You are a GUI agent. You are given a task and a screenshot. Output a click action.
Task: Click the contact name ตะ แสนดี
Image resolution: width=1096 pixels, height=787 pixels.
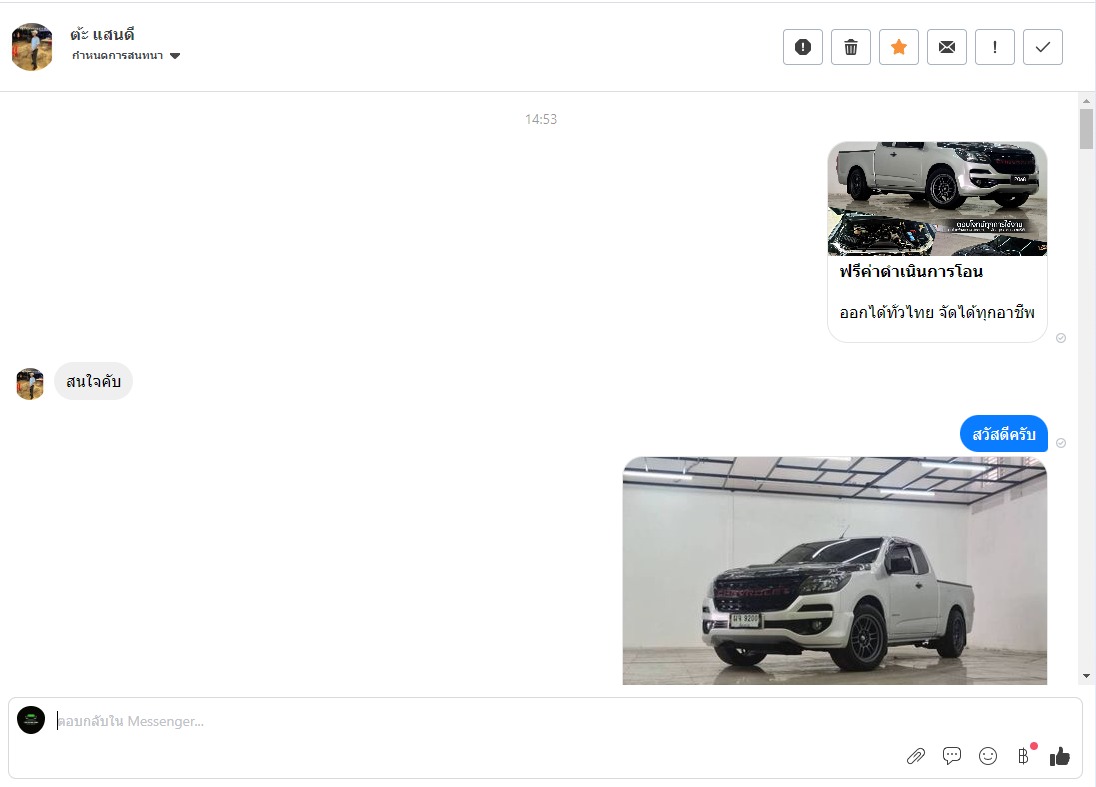click(x=102, y=34)
